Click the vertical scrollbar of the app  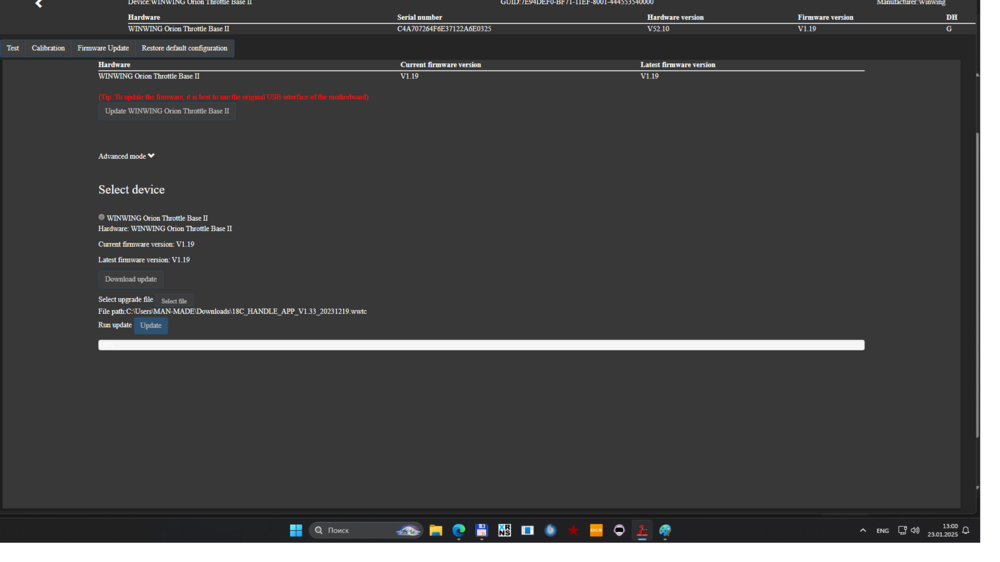[x=977, y=284]
